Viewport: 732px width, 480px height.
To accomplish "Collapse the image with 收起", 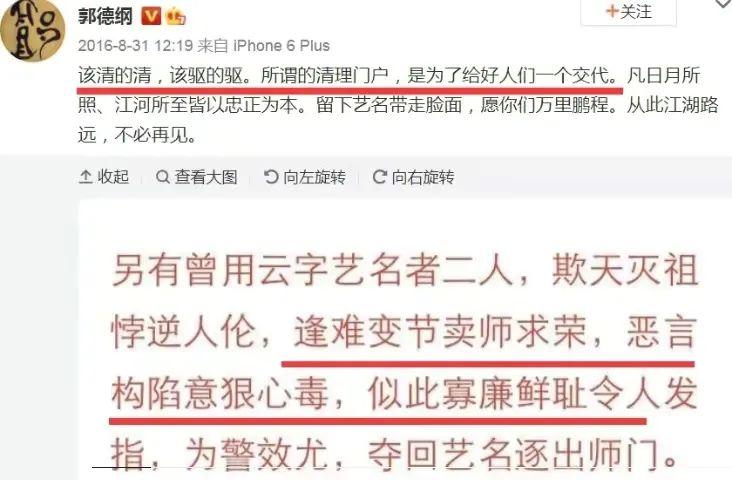I will pyautogui.click(x=104, y=177).
